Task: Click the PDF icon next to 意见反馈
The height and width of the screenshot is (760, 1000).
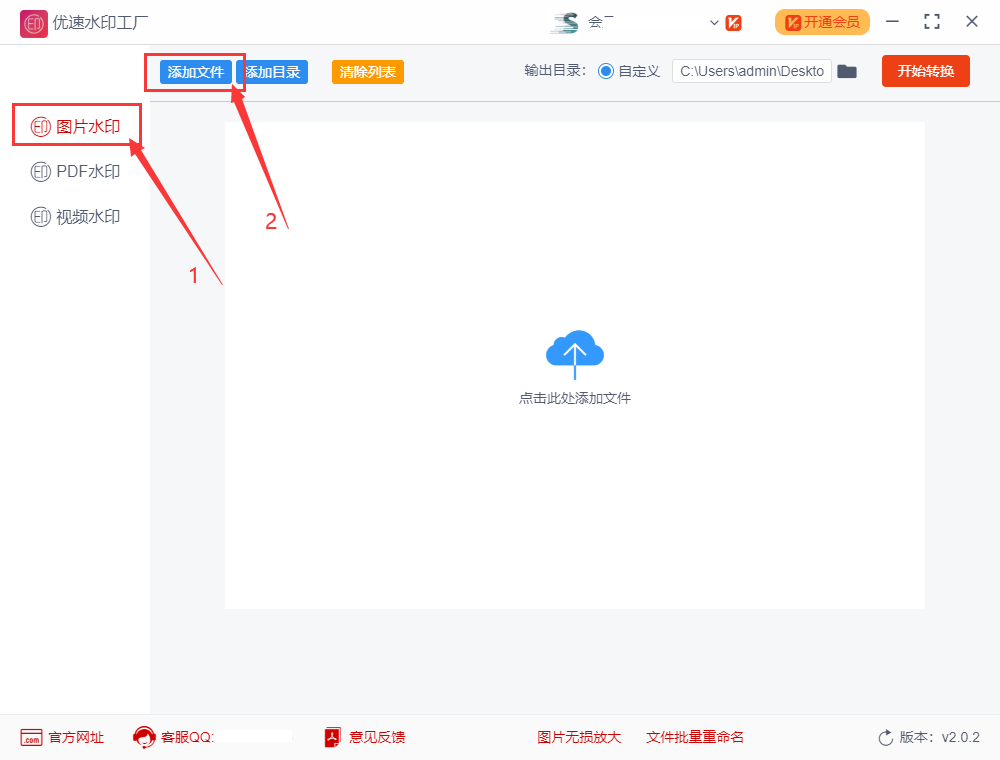Action: [330, 737]
